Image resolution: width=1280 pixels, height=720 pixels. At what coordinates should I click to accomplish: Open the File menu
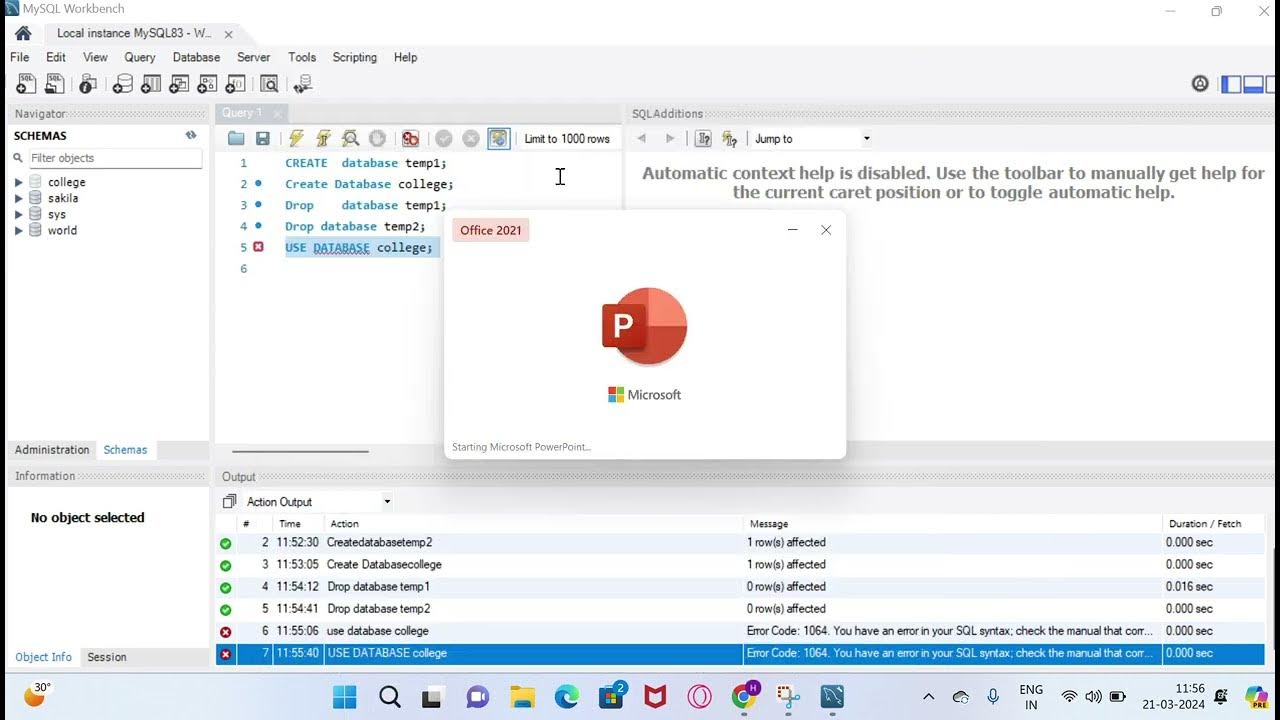(19, 57)
